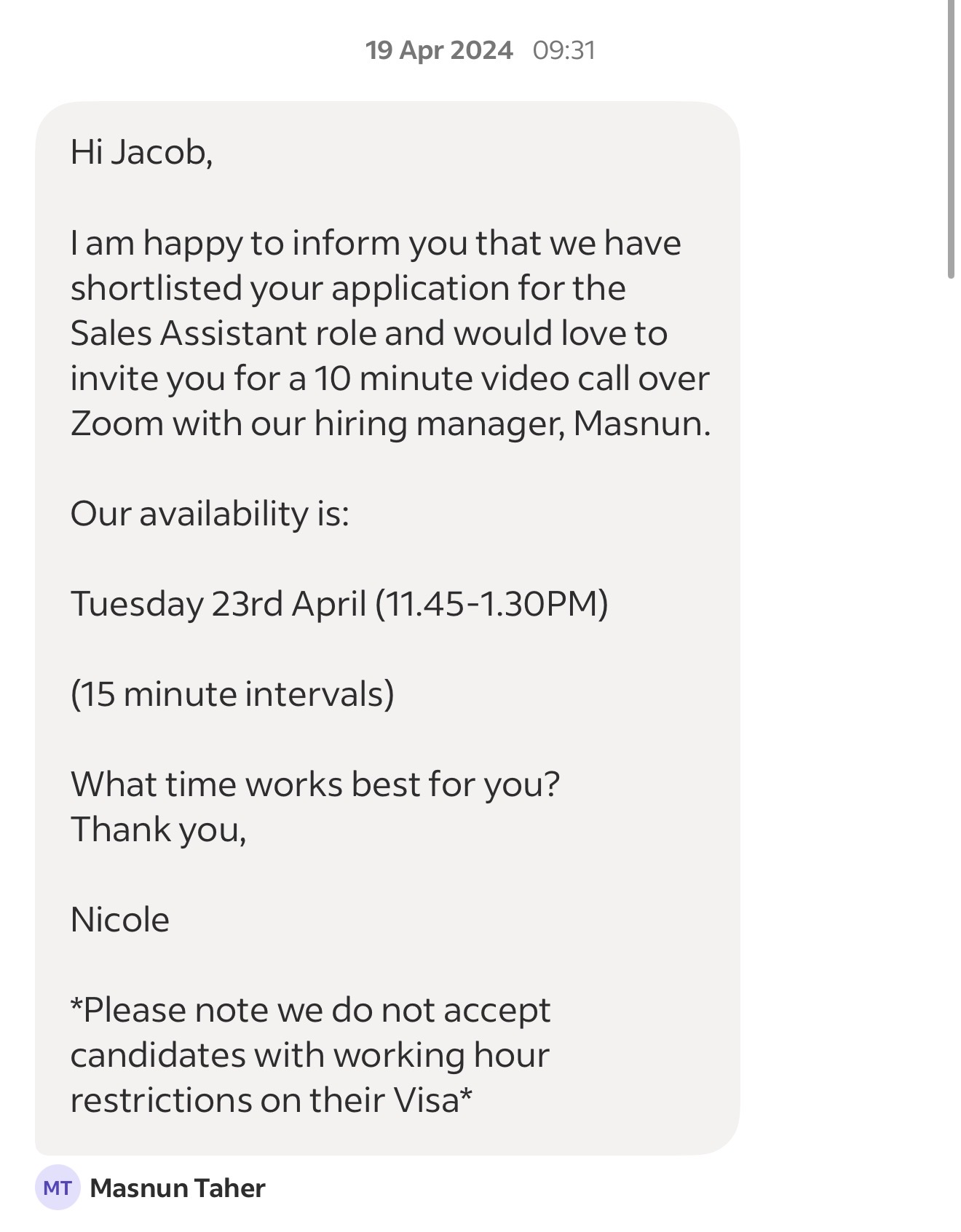The width and height of the screenshot is (961, 1232).
Task: Click the word "shortlisted" in message
Action: point(155,288)
